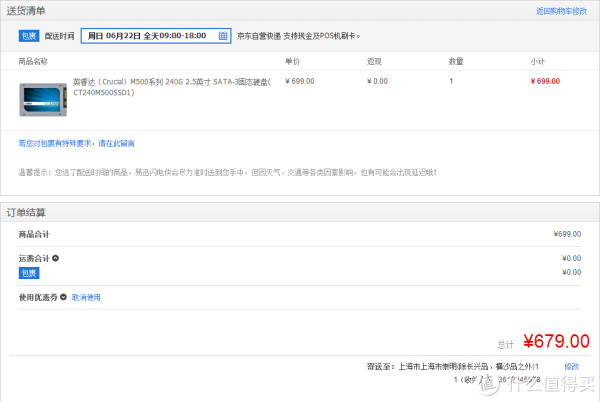Open the package special request note link

point(77,143)
